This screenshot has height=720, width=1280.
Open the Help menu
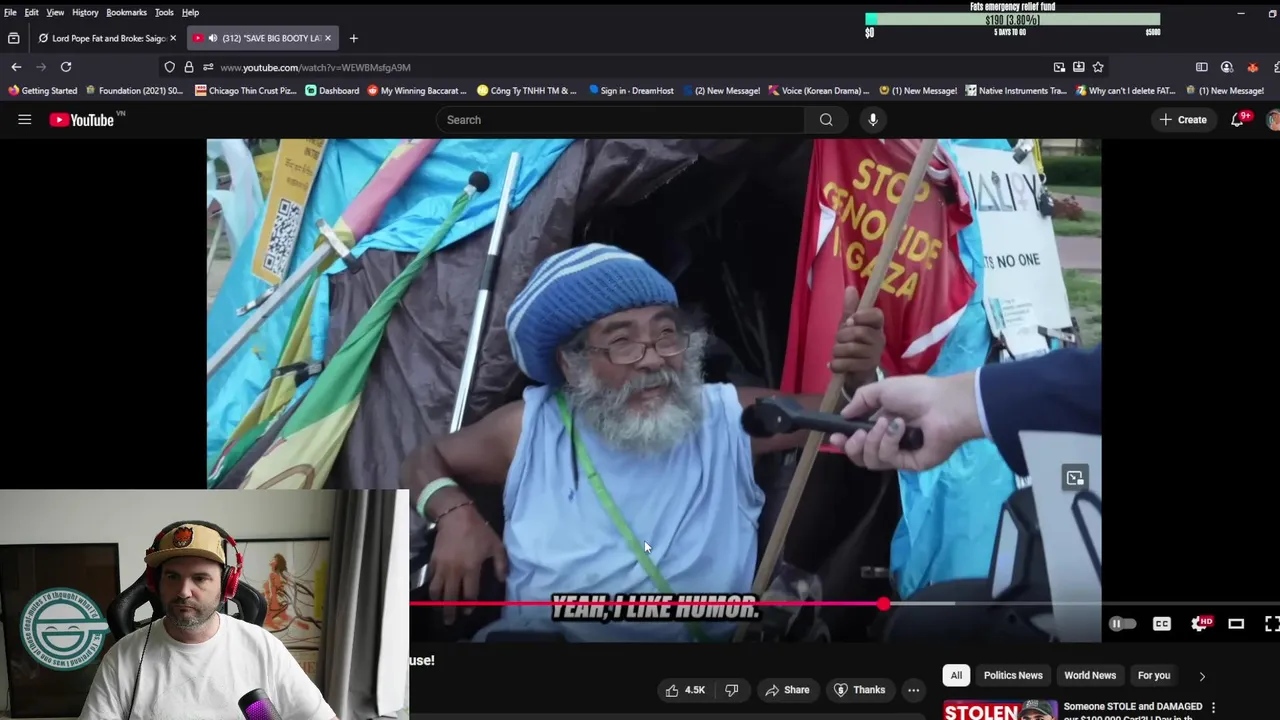190,12
